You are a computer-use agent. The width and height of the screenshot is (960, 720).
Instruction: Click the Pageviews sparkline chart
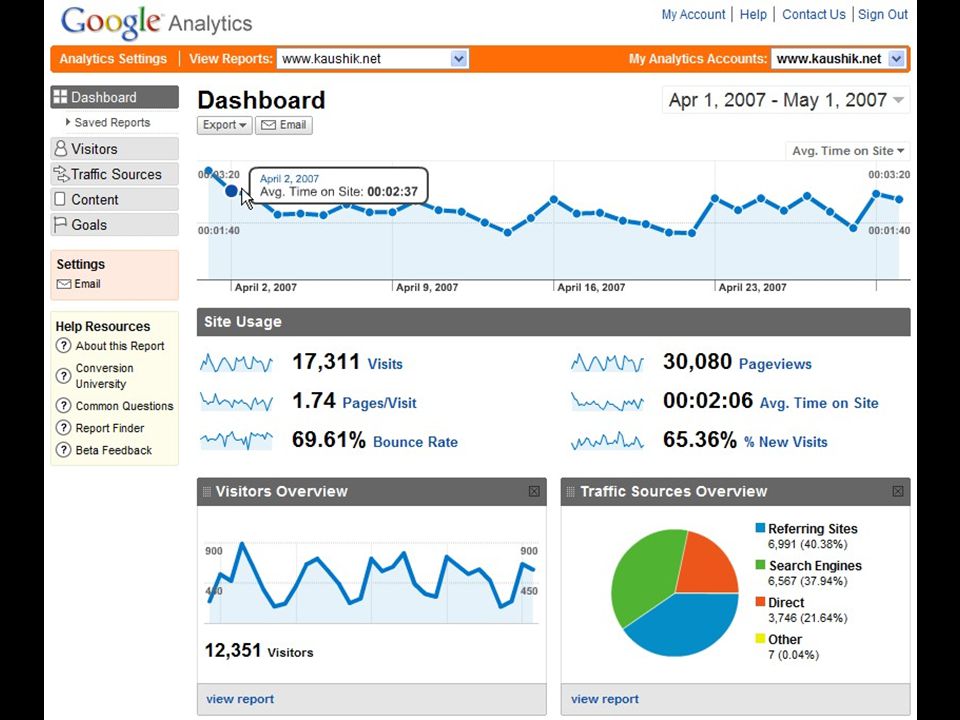click(x=607, y=363)
